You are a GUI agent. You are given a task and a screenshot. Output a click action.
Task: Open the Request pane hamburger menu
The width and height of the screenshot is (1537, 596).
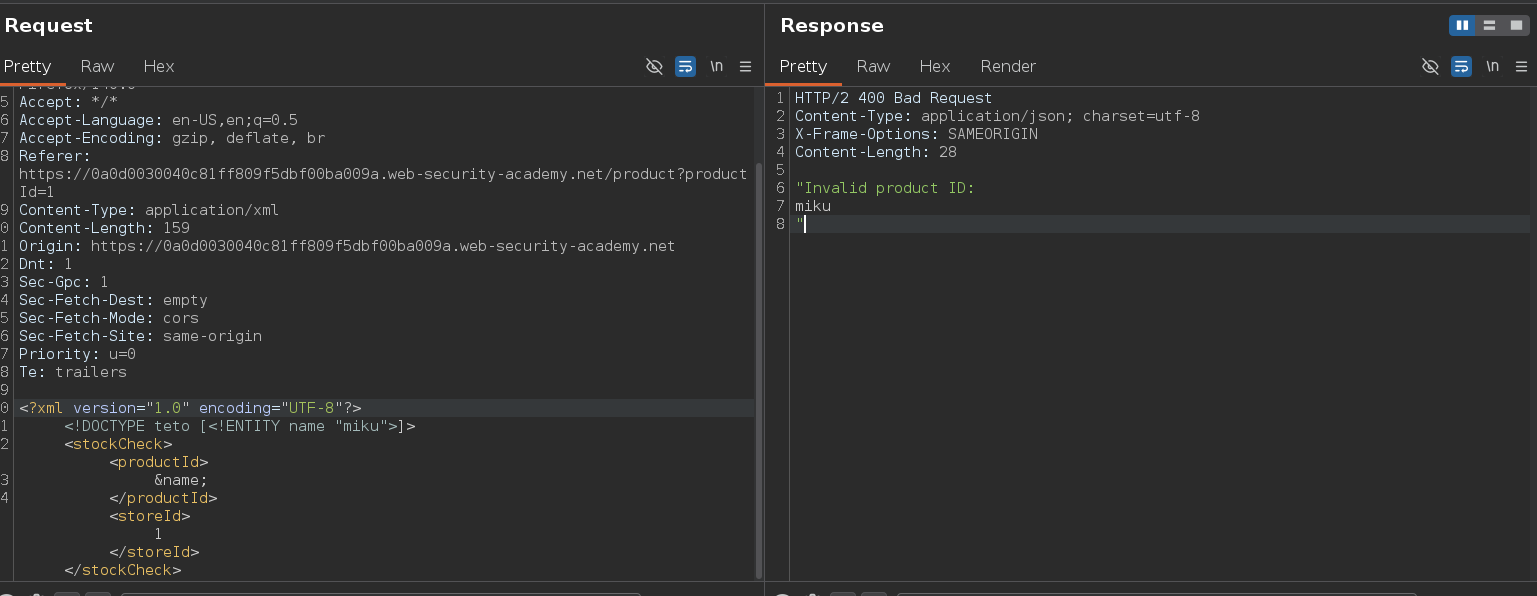coord(745,66)
